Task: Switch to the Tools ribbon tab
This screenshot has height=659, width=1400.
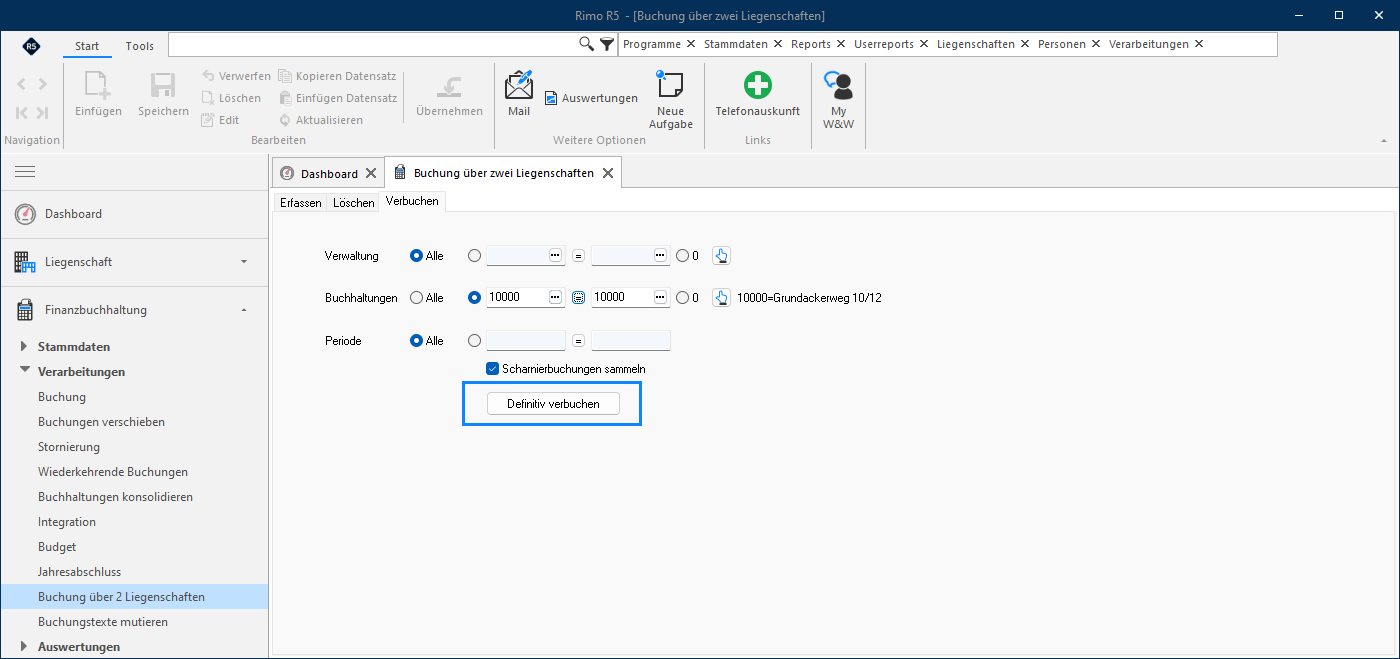Action: [x=140, y=46]
